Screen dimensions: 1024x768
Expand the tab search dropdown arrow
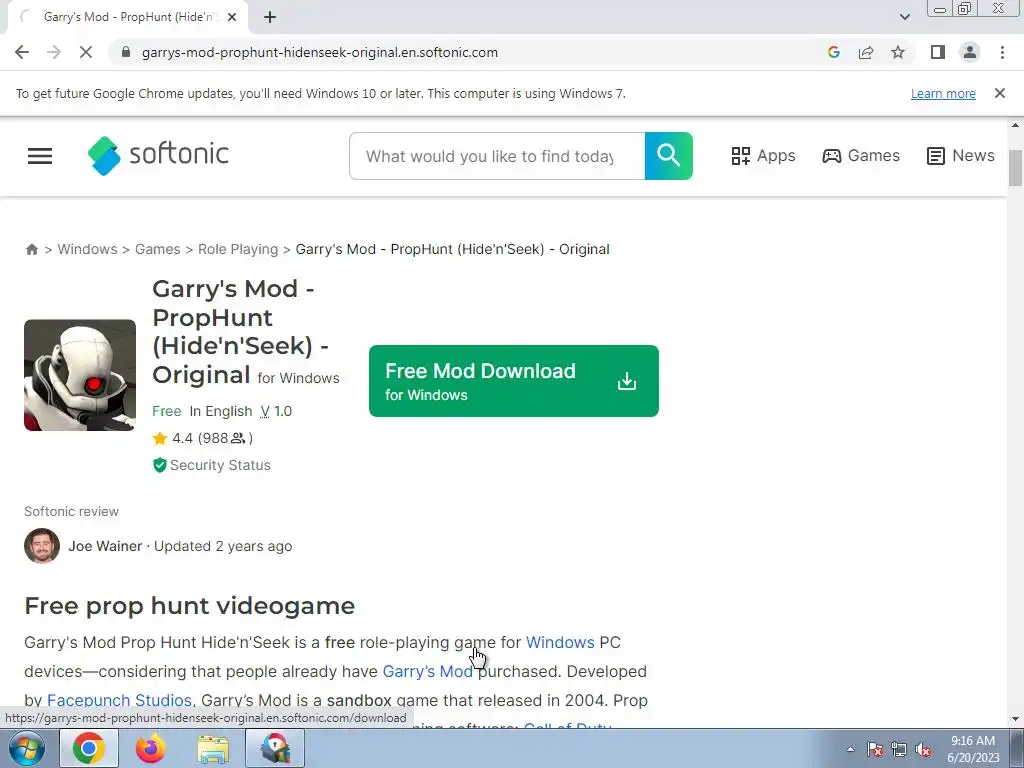point(904,17)
